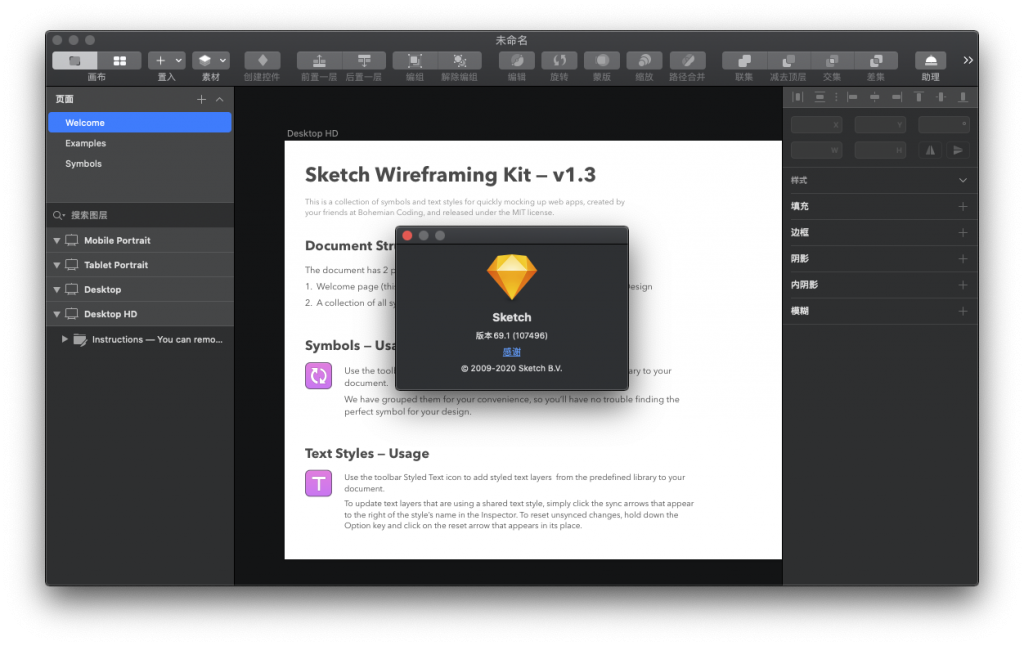The width and height of the screenshot is (1024, 646).
Task: Select the Symbols page
Action: point(140,163)
